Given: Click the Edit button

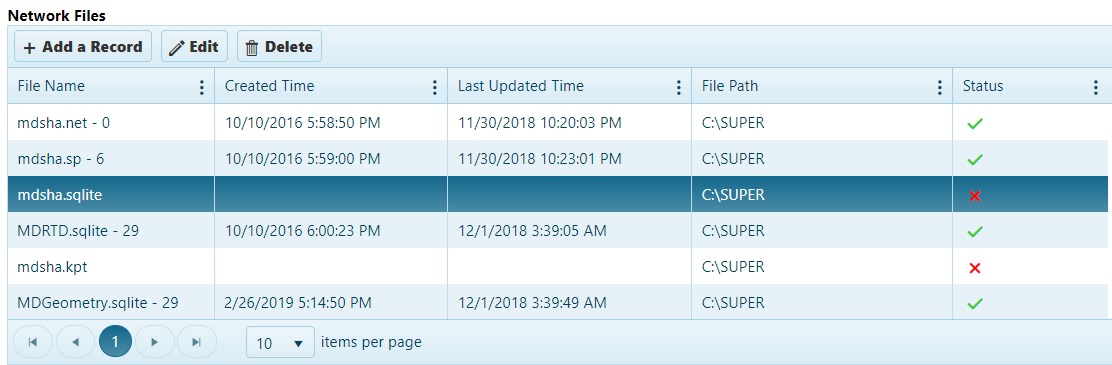Looking at the screenshot, I should 194,47.
